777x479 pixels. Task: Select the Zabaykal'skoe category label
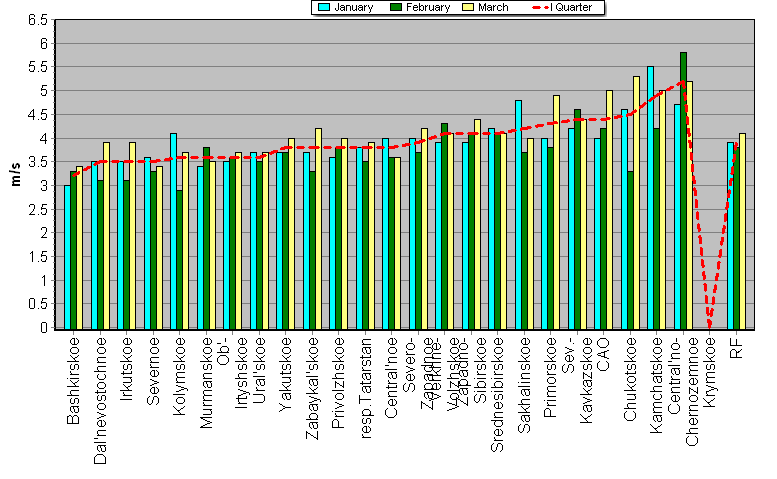(x=312, y=388)
